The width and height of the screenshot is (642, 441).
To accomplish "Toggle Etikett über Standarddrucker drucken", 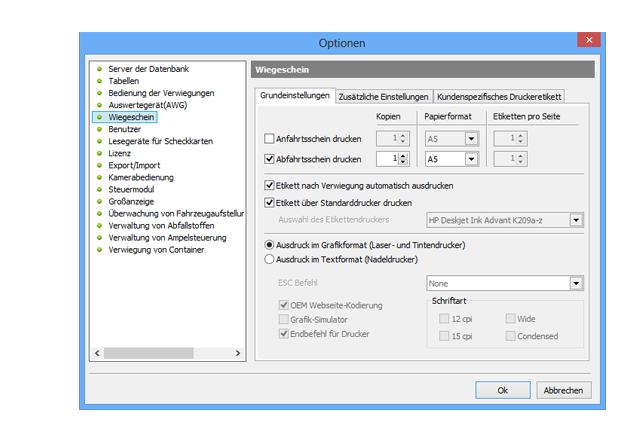I will [268, 203].
